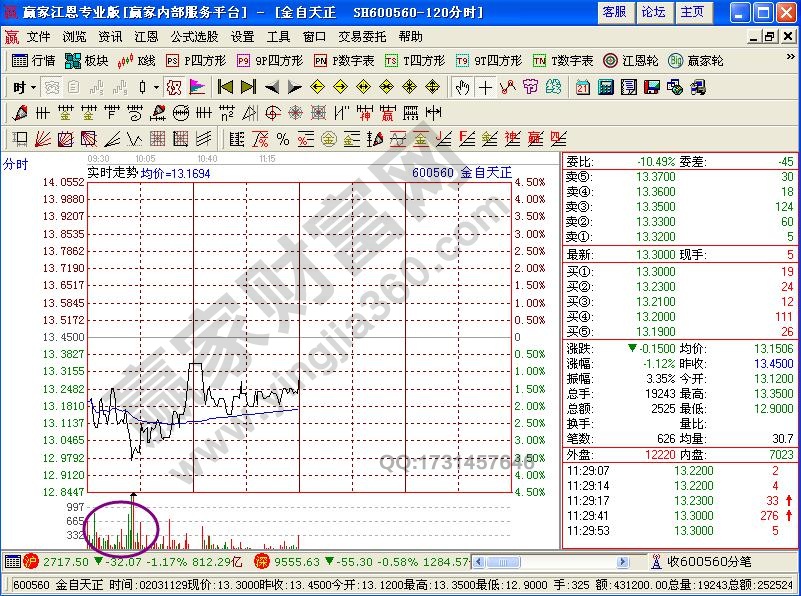
Task: Click the save floppy disk icon
Action: tap(651, 87)
